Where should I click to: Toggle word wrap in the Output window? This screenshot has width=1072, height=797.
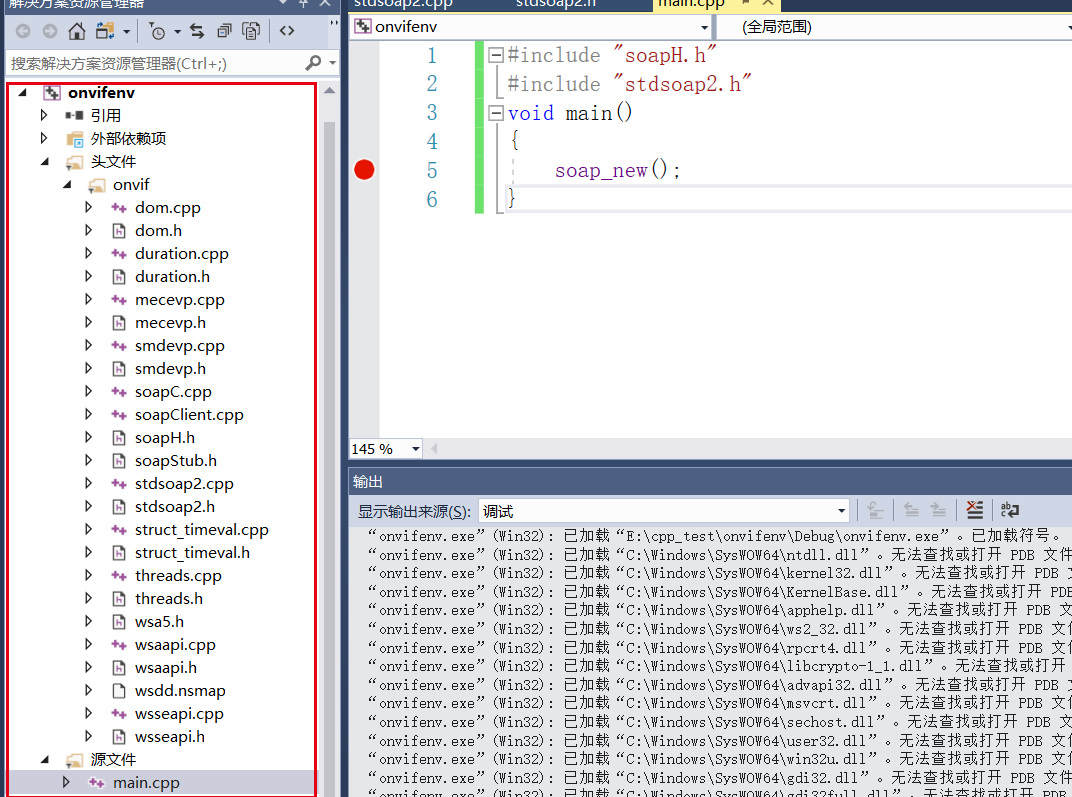pos(1009,510)
